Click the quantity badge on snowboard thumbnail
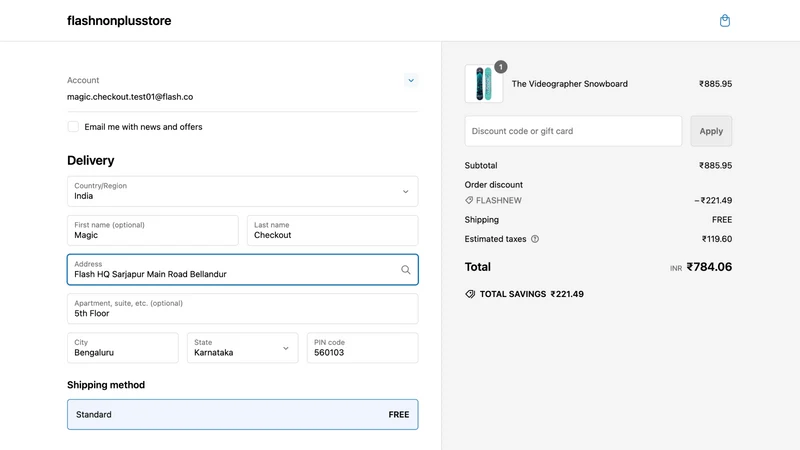The width and height of the screenshot is (800, 450). click(501, 67)
